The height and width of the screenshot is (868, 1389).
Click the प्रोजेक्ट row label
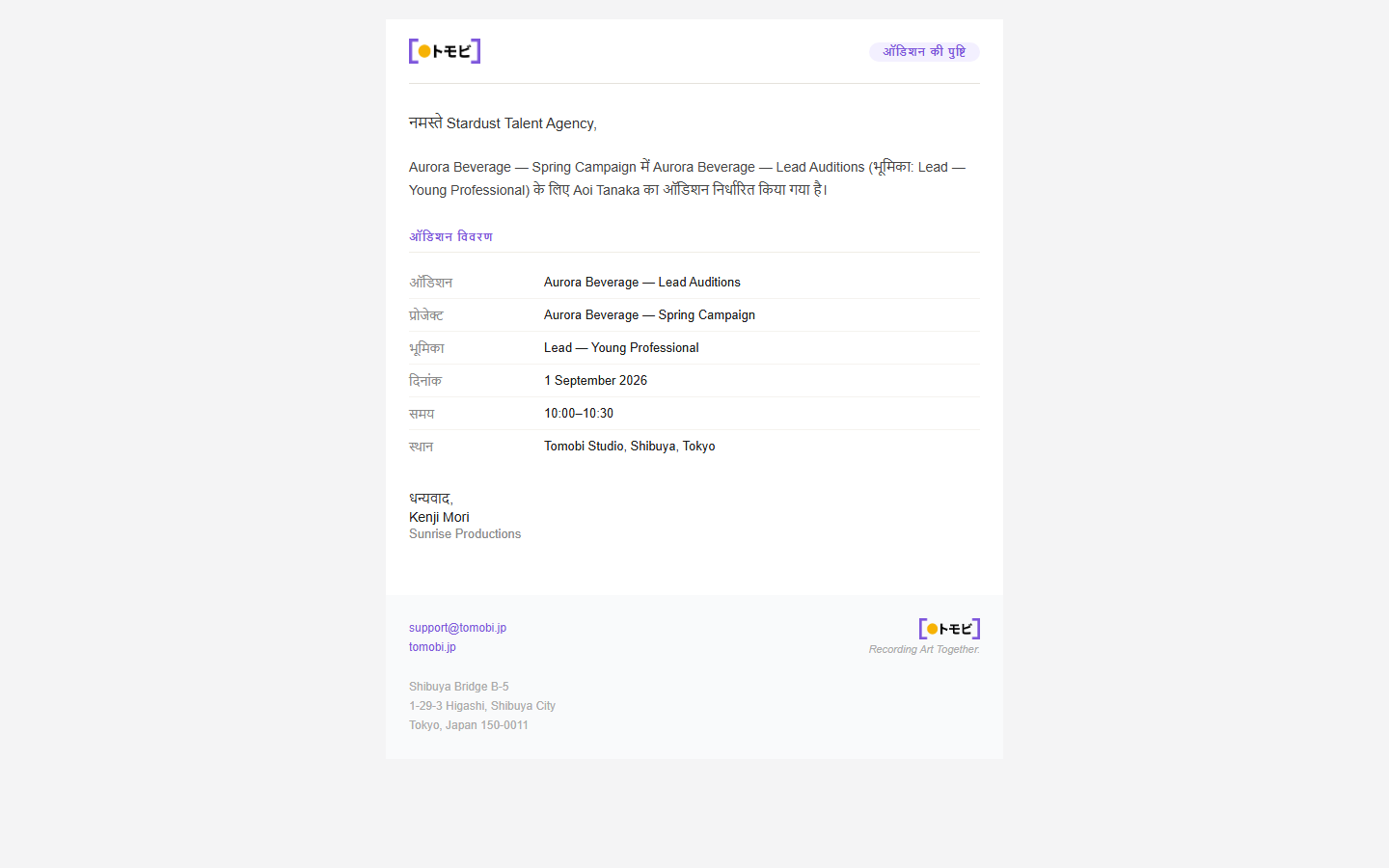pos(426,315)
